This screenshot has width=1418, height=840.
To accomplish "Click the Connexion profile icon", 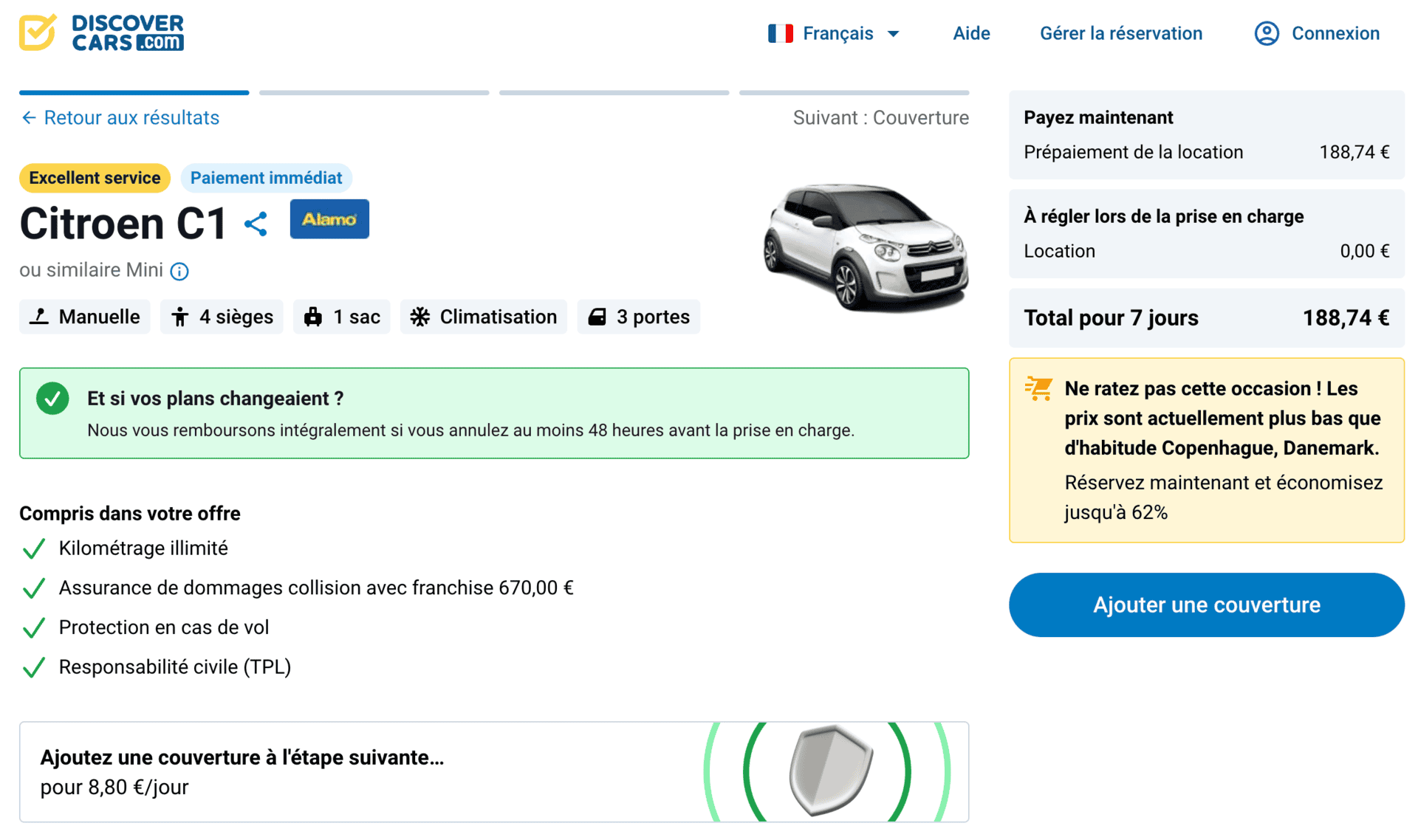I will click(x=1266, y=33).
